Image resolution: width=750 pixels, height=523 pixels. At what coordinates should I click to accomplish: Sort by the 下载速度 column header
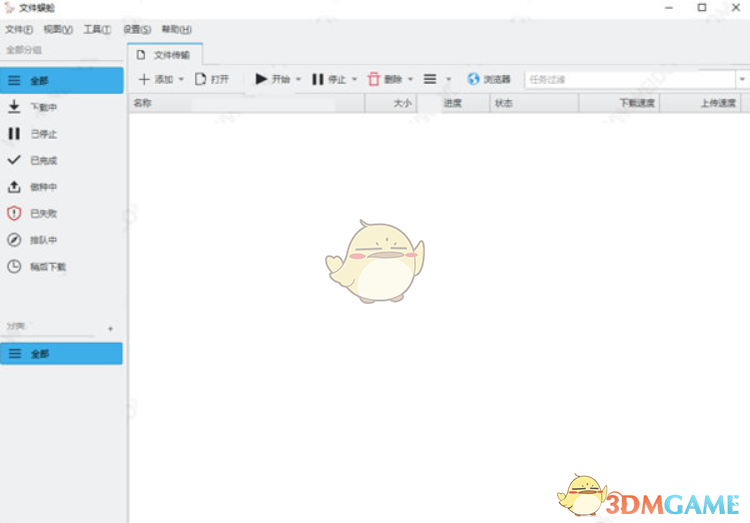[x=619, y=103]
